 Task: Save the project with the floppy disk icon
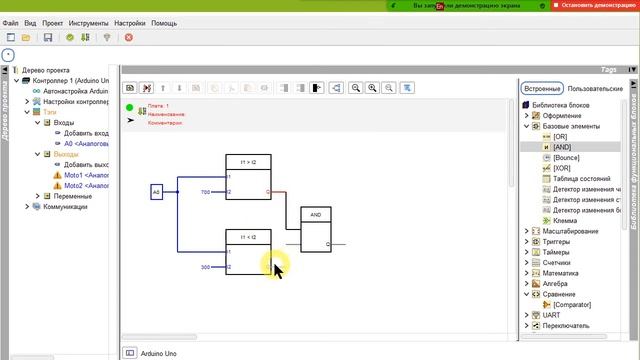coord(48,38)
